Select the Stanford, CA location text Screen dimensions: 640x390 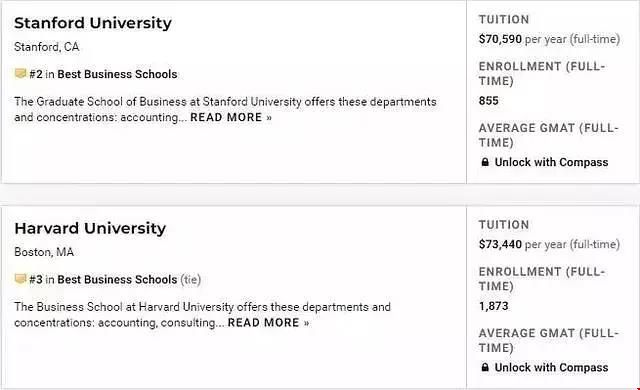47,47
